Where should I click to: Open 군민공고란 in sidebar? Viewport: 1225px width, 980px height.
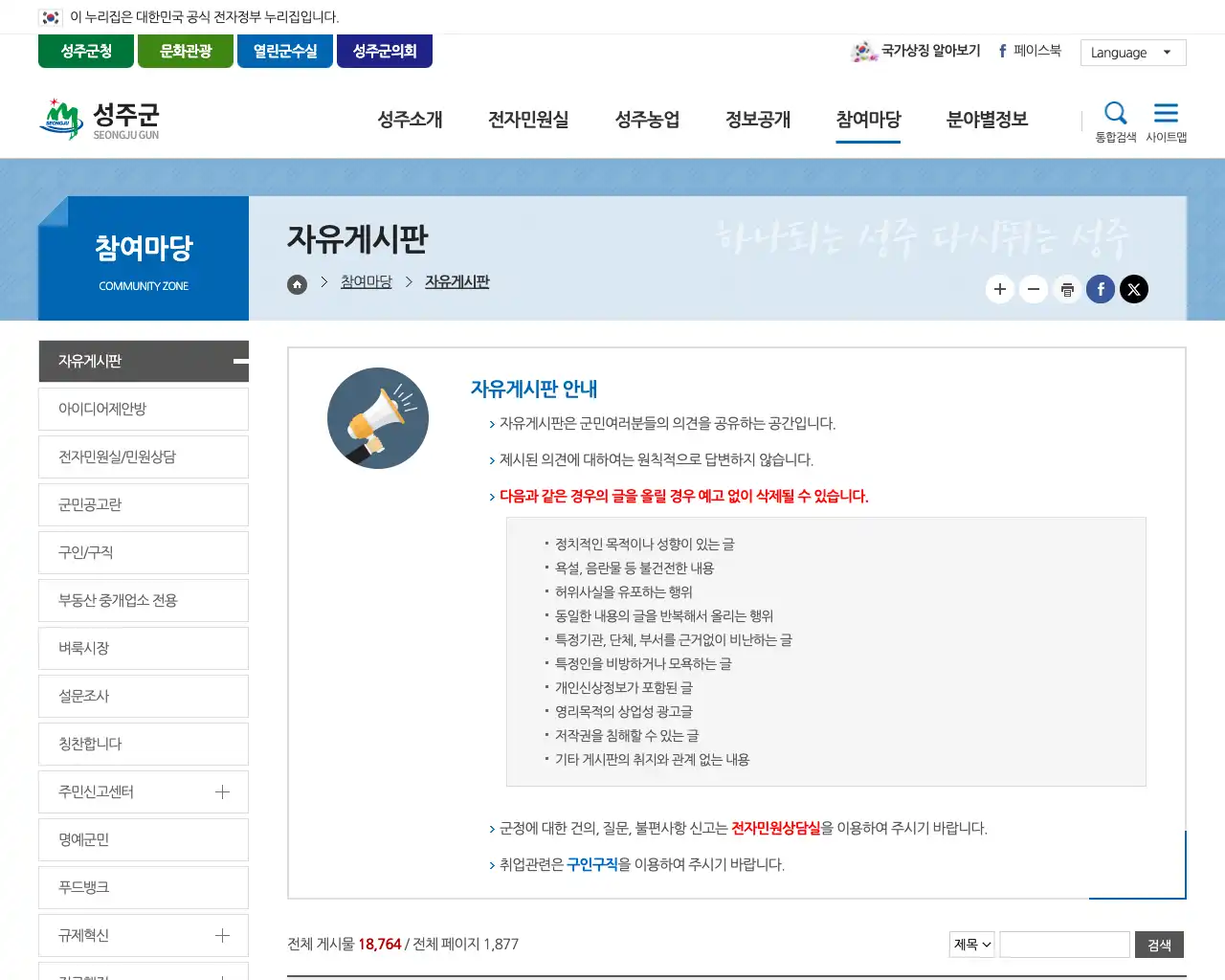144,504
